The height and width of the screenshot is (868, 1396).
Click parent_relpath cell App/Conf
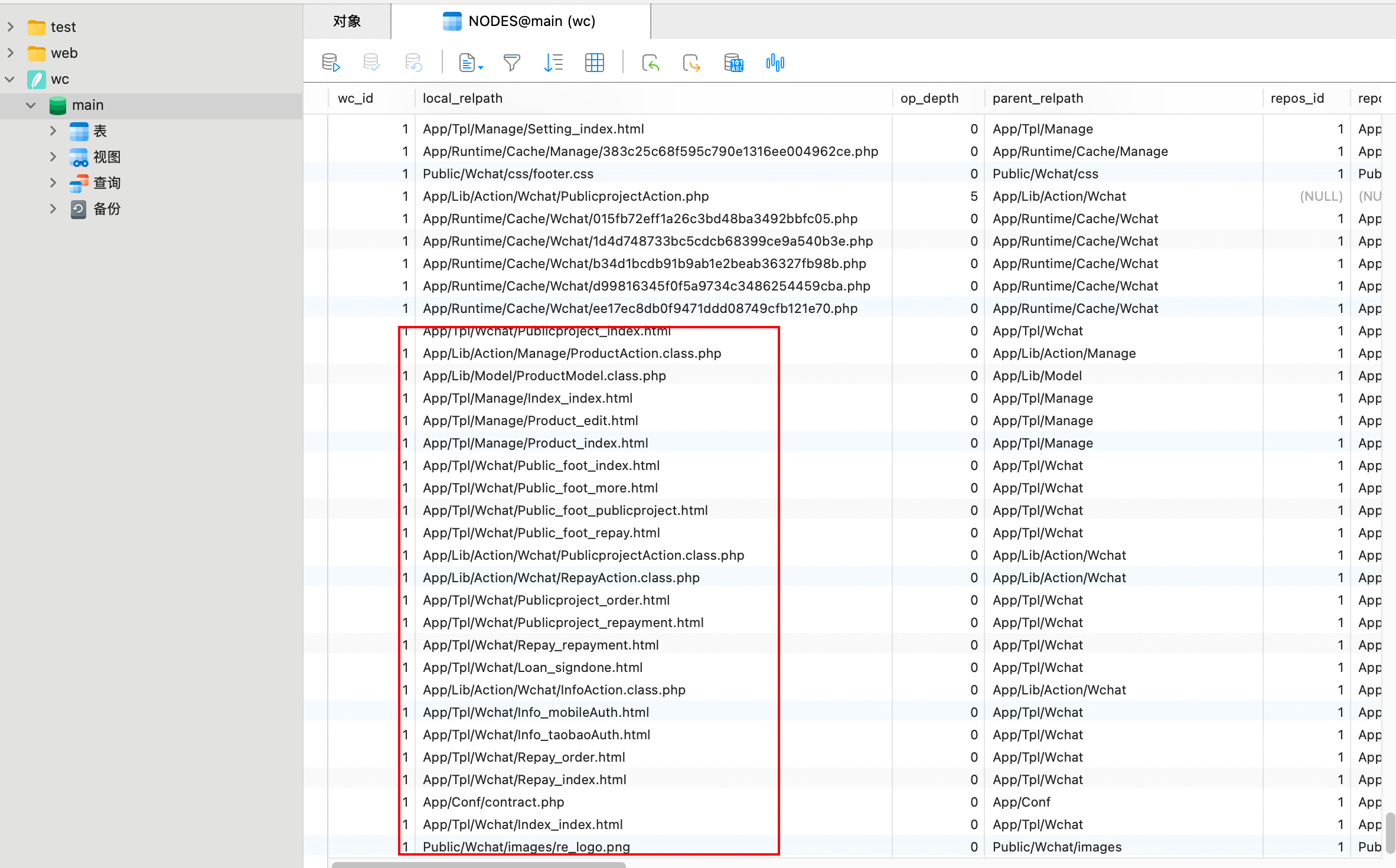[x=1124, y=802]
